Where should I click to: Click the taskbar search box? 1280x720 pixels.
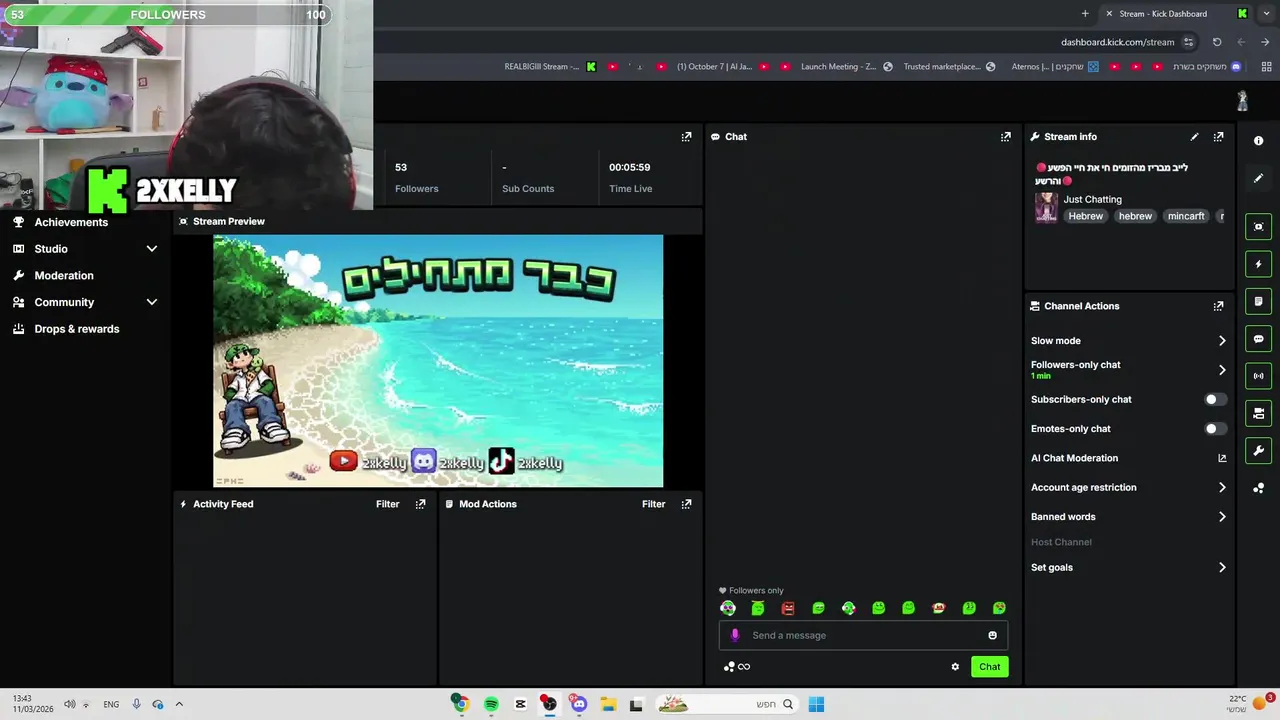[727, 704]
